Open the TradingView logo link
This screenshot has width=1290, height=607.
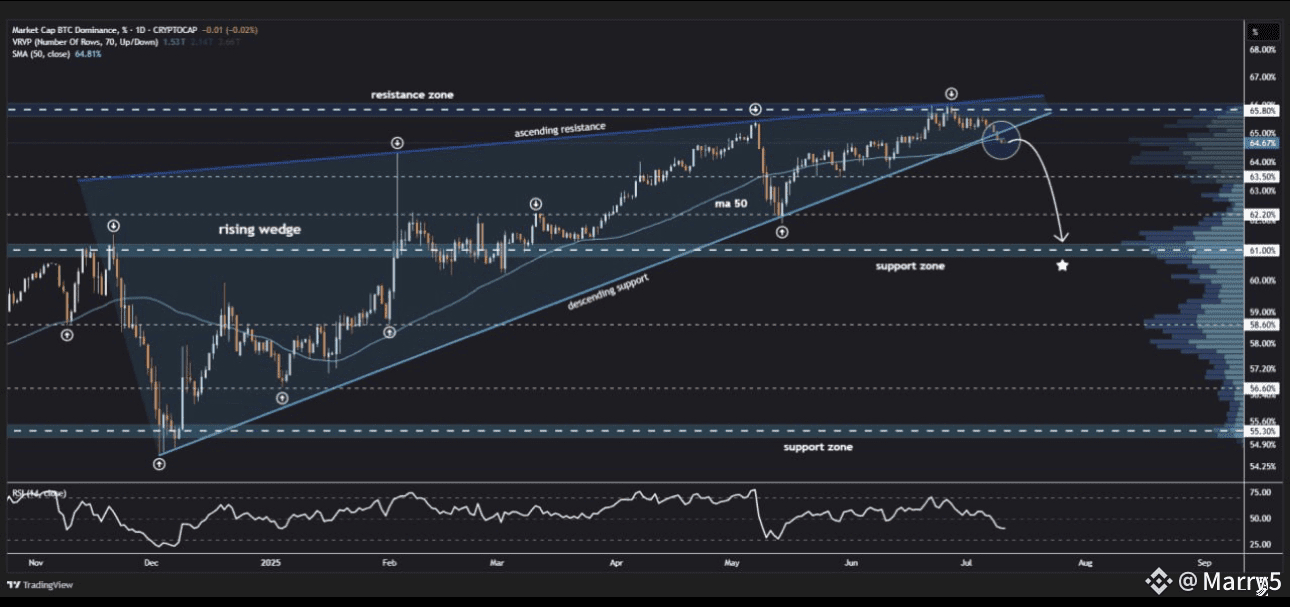(40, 585)
